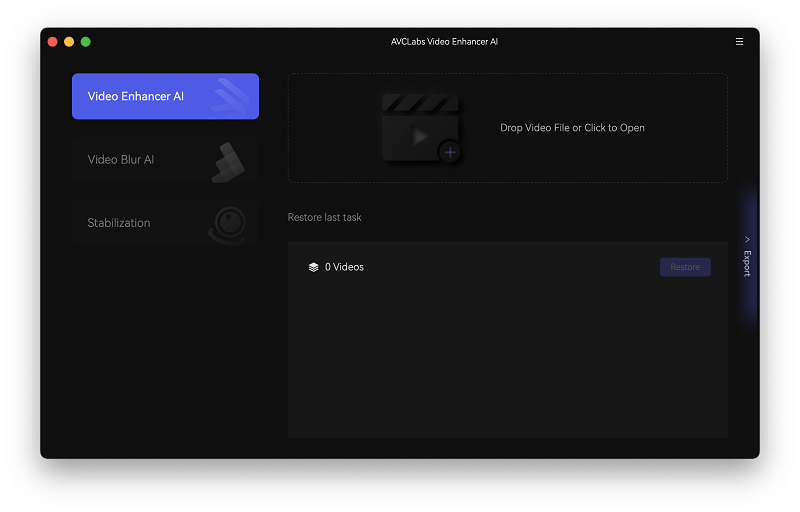
Task: Maximize the window with the green button
Action: pyautogui.click(x=86, y=42)
